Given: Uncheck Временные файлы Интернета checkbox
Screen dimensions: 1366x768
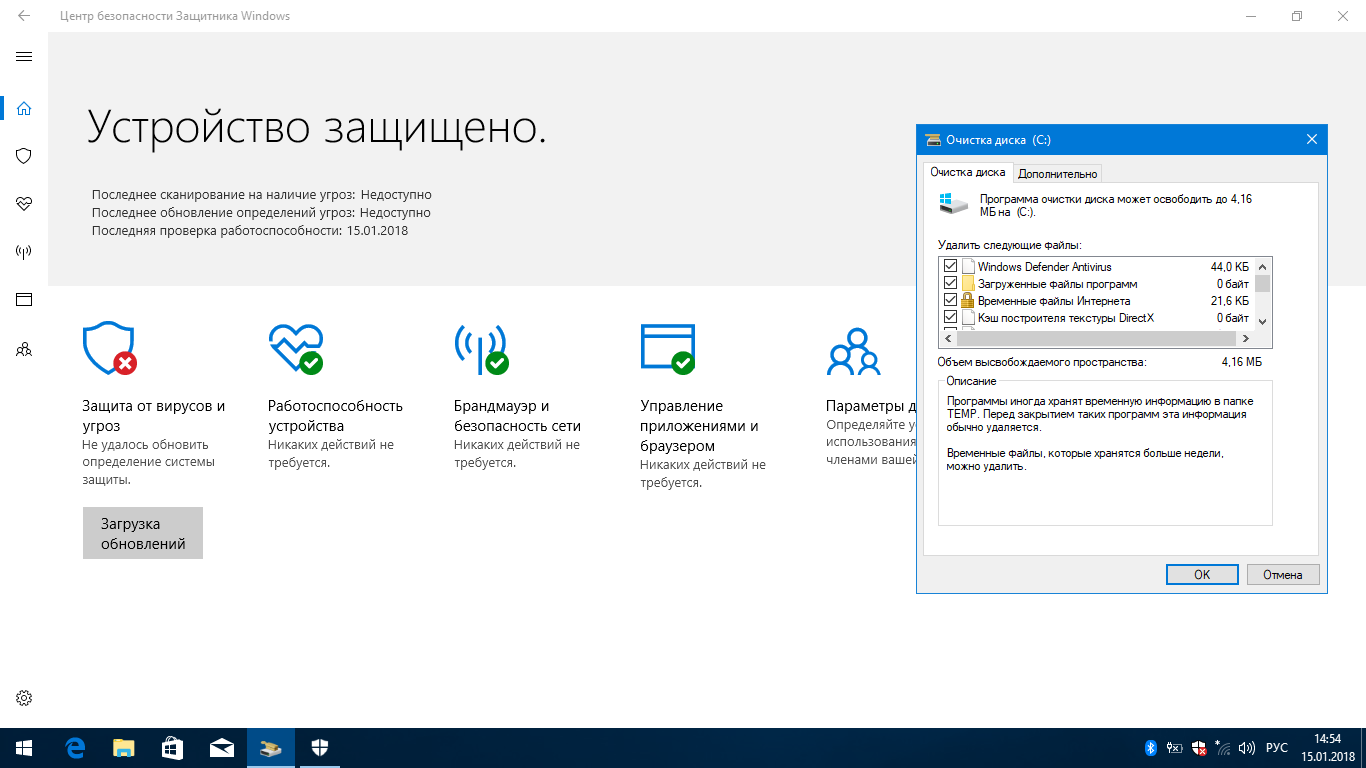Looking at the screenshot, I should tap(950, 301).
